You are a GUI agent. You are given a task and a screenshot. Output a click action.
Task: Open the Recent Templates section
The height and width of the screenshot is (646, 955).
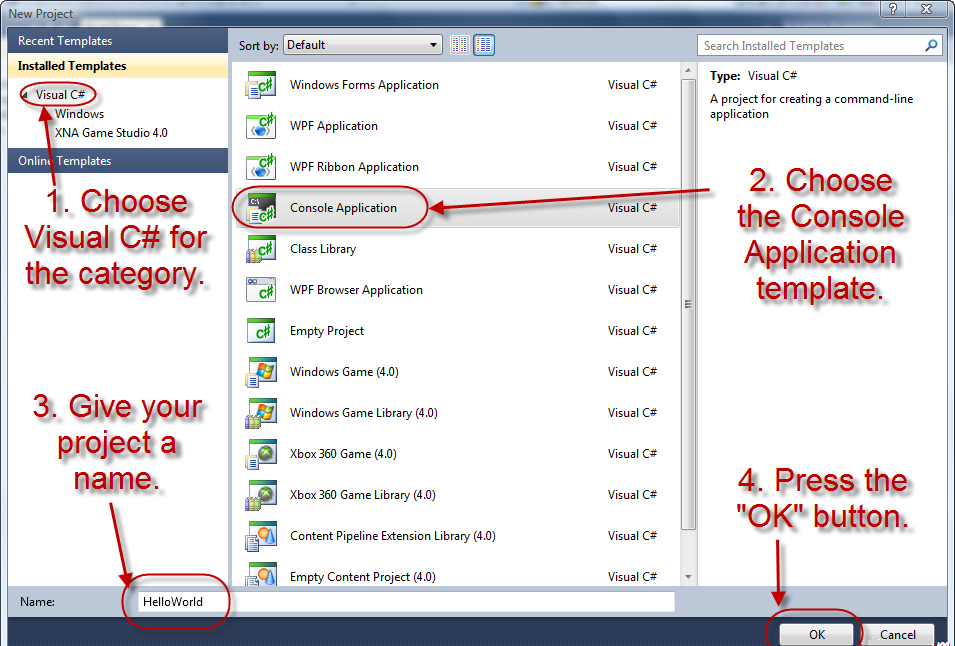coord(118,41)
